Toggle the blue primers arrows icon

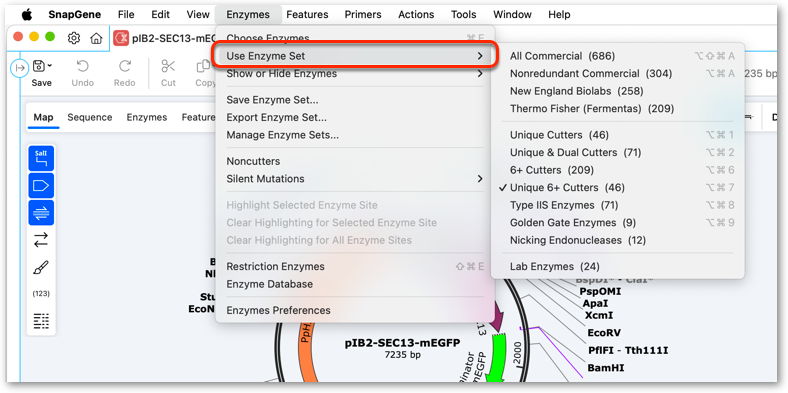point(41,213)
